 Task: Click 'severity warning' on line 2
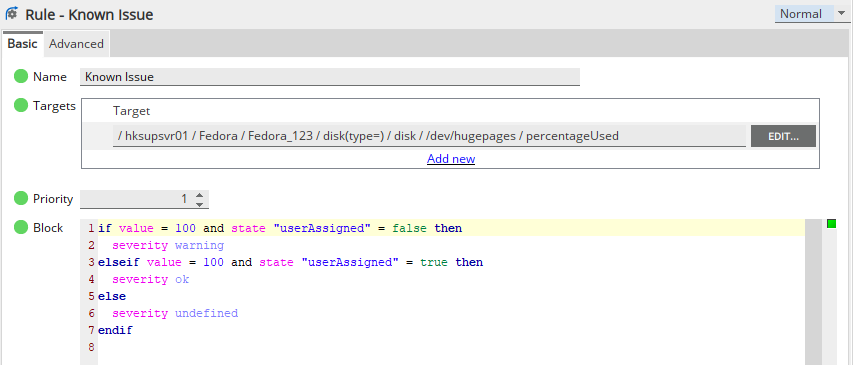point(168,245)
